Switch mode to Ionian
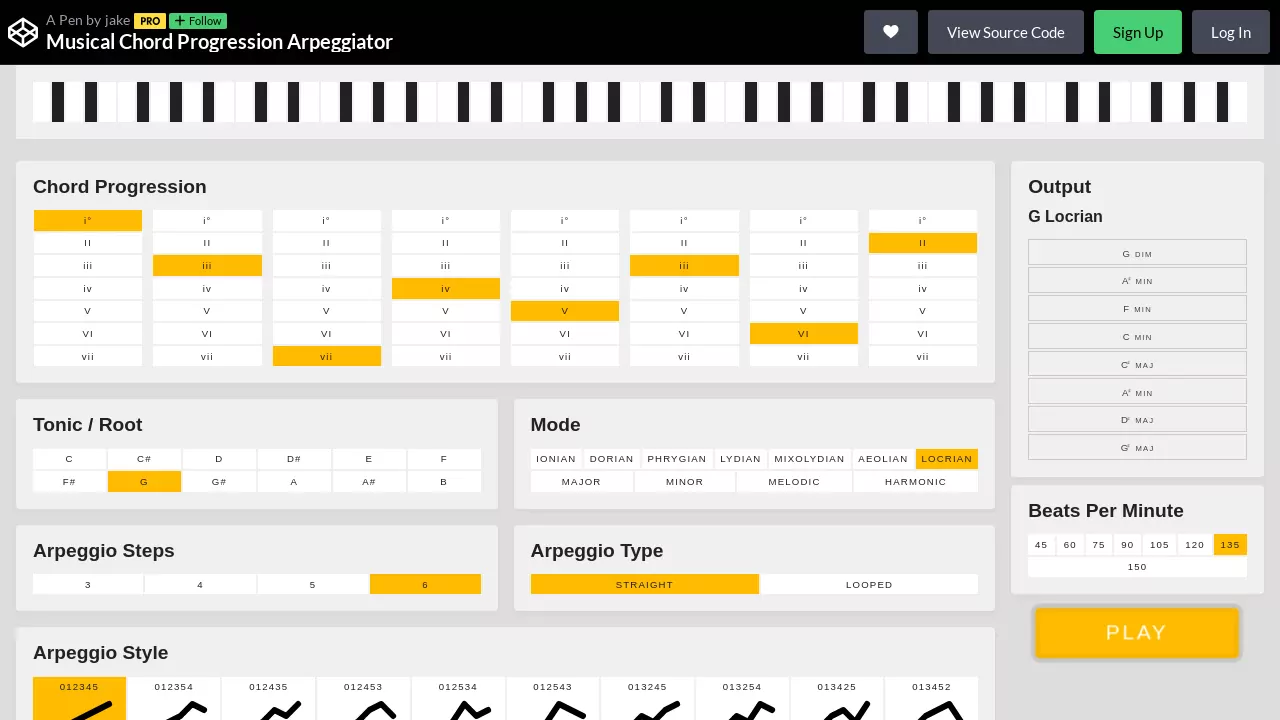1280x720 pixels. click(556, 459)
